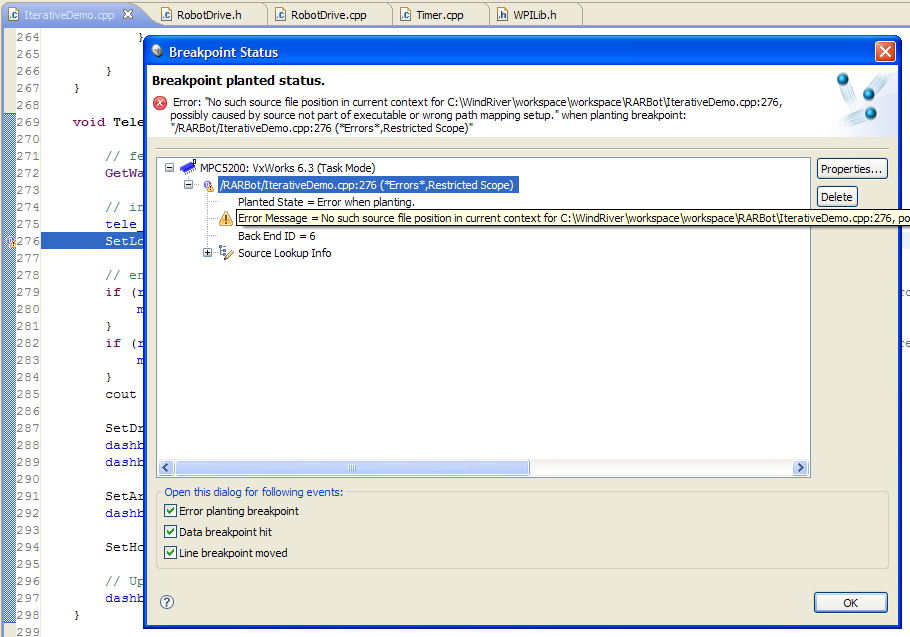This screenshot has height=637, width=910.
Task: Expand the Source Lookup Info node
Action: tap(207, 252)
